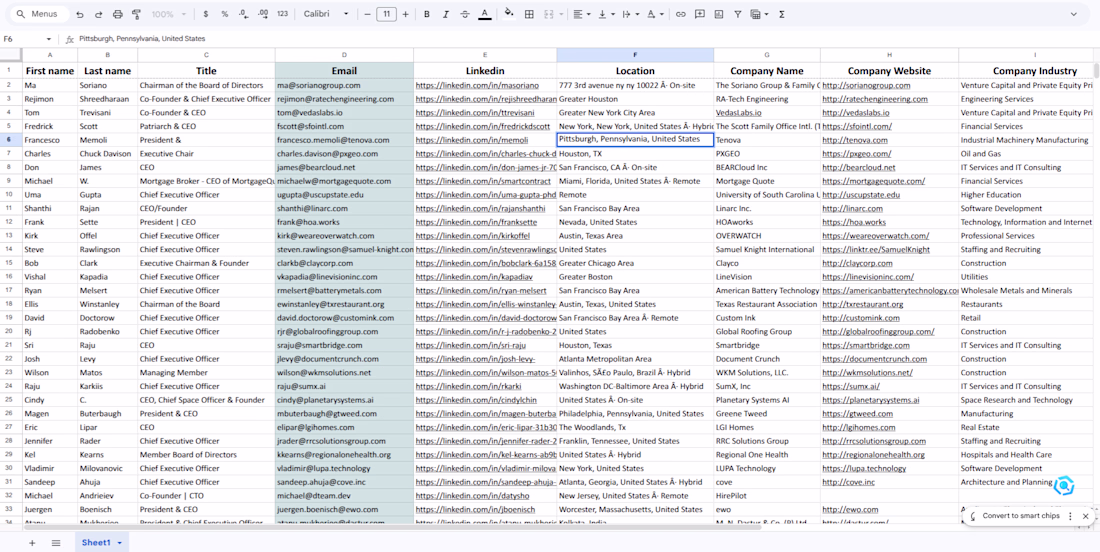1100x552 pixels.
Task: Open the Calibri font dropdown
Action: pos(327,15)
